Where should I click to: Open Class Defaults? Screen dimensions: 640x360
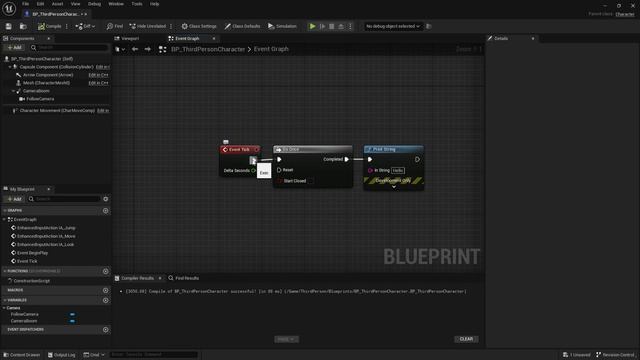242,26
